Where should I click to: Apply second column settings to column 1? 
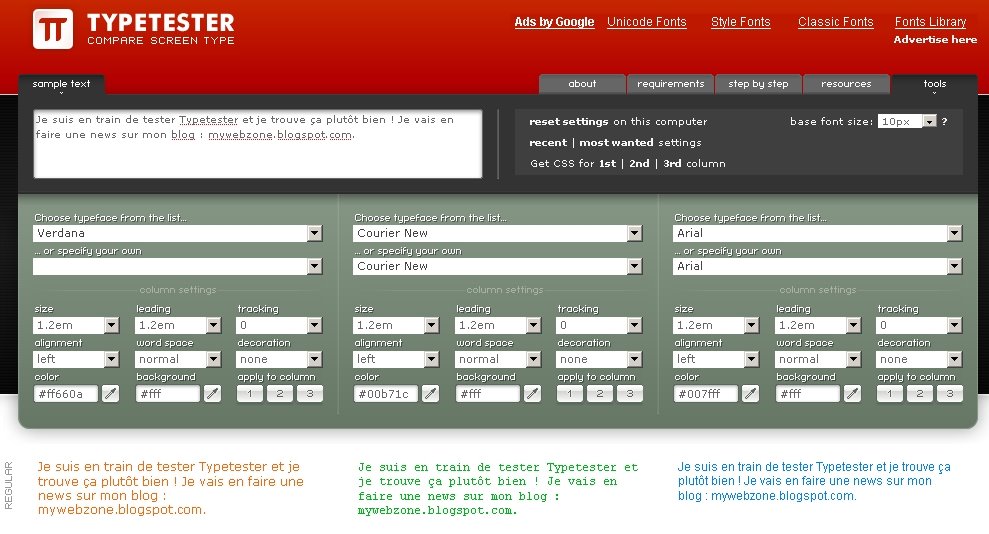pyautogui.click(x=570, y=394)
